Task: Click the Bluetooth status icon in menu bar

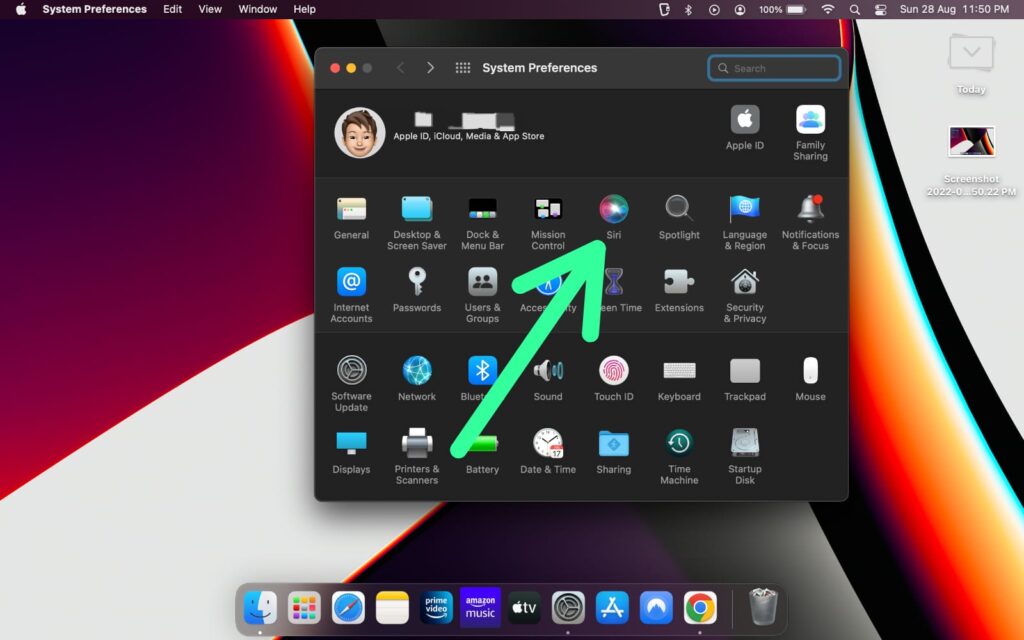Action: (x=688, y=9)
